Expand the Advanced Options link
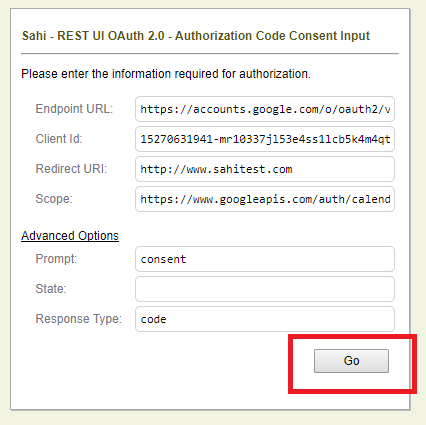 pos(70,236)
